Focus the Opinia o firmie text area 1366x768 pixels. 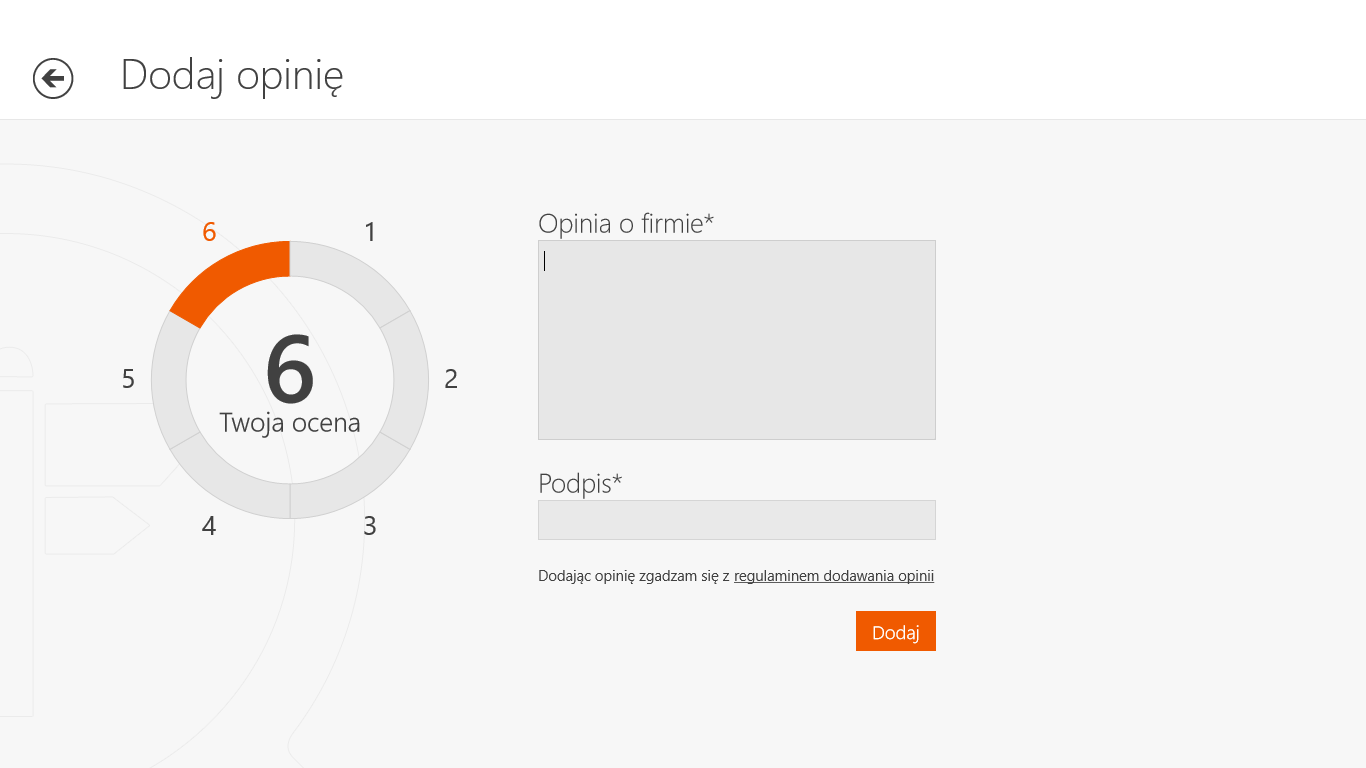[x=737, y=340]
